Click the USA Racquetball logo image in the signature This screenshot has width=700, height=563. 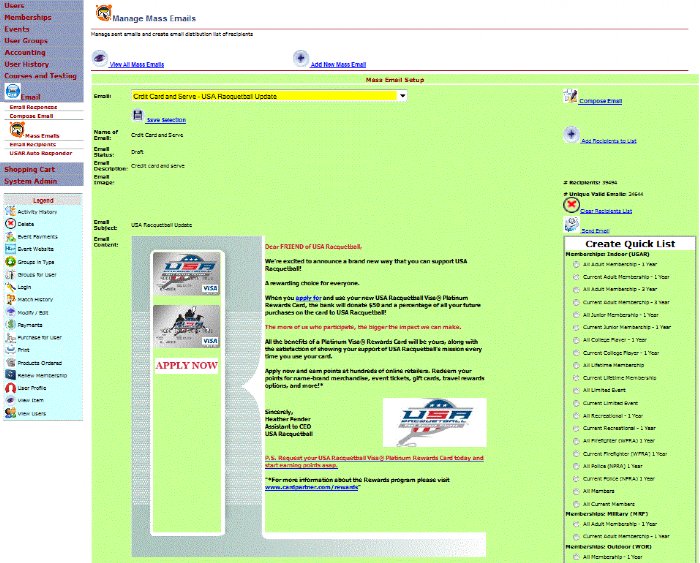click(435, 422)
